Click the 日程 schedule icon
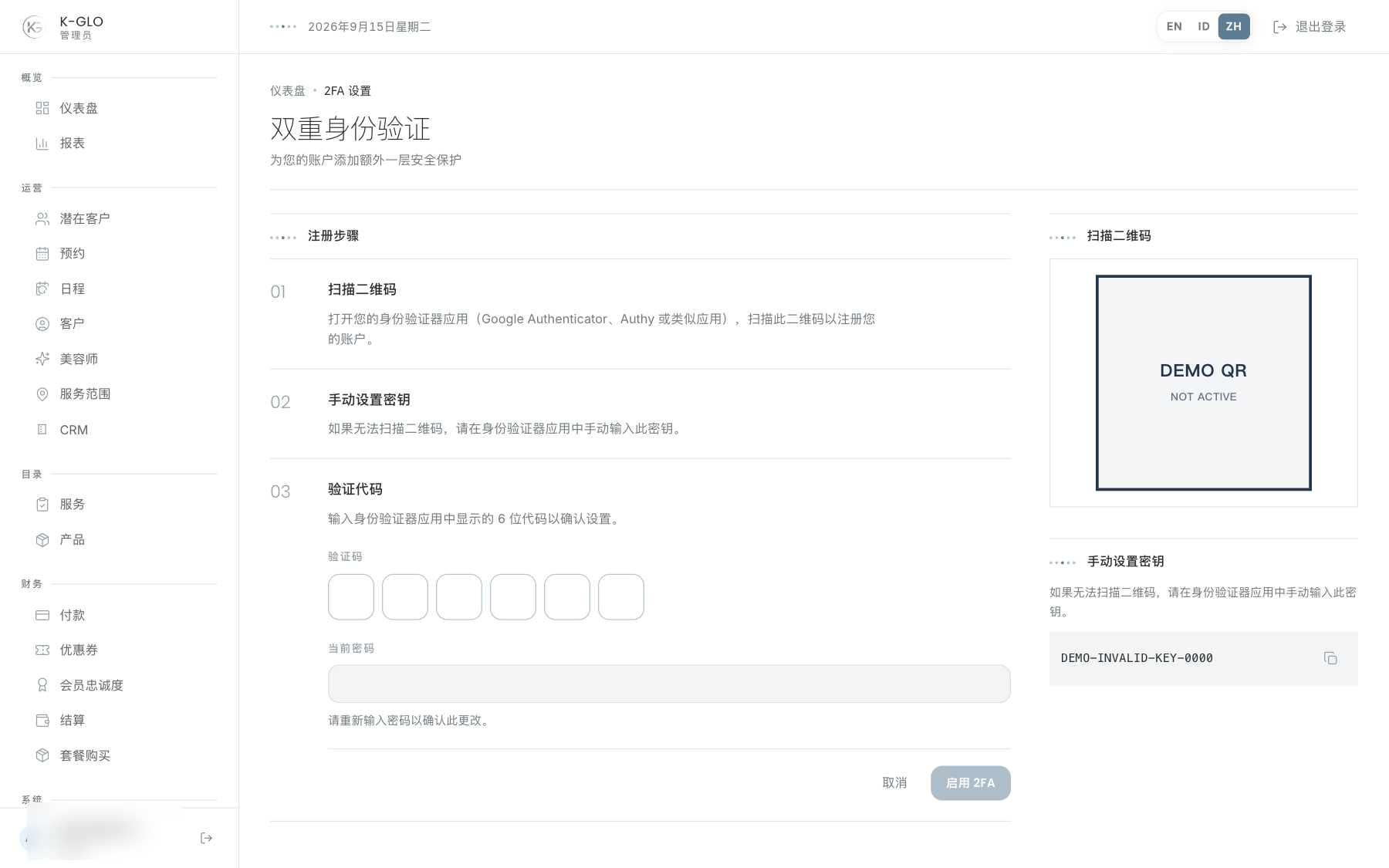Image resolution: width=1389 pixels, height=868 pixels. click(42, 289)
